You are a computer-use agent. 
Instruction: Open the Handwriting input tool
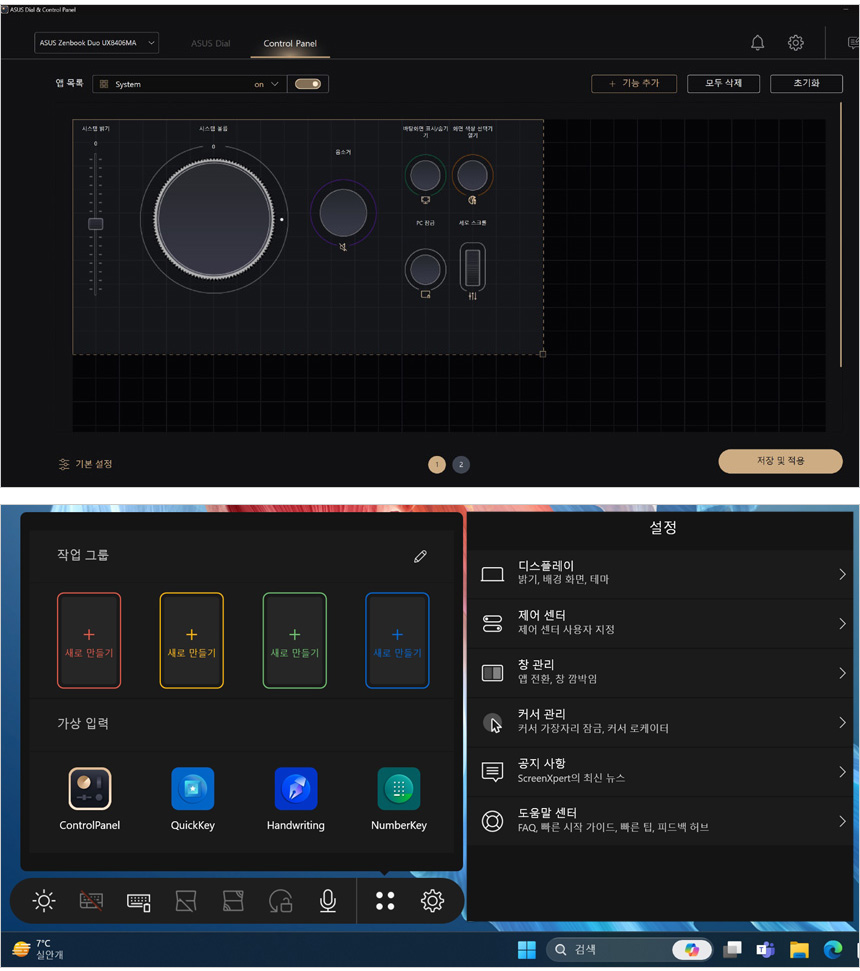click(x=296, y=789)
